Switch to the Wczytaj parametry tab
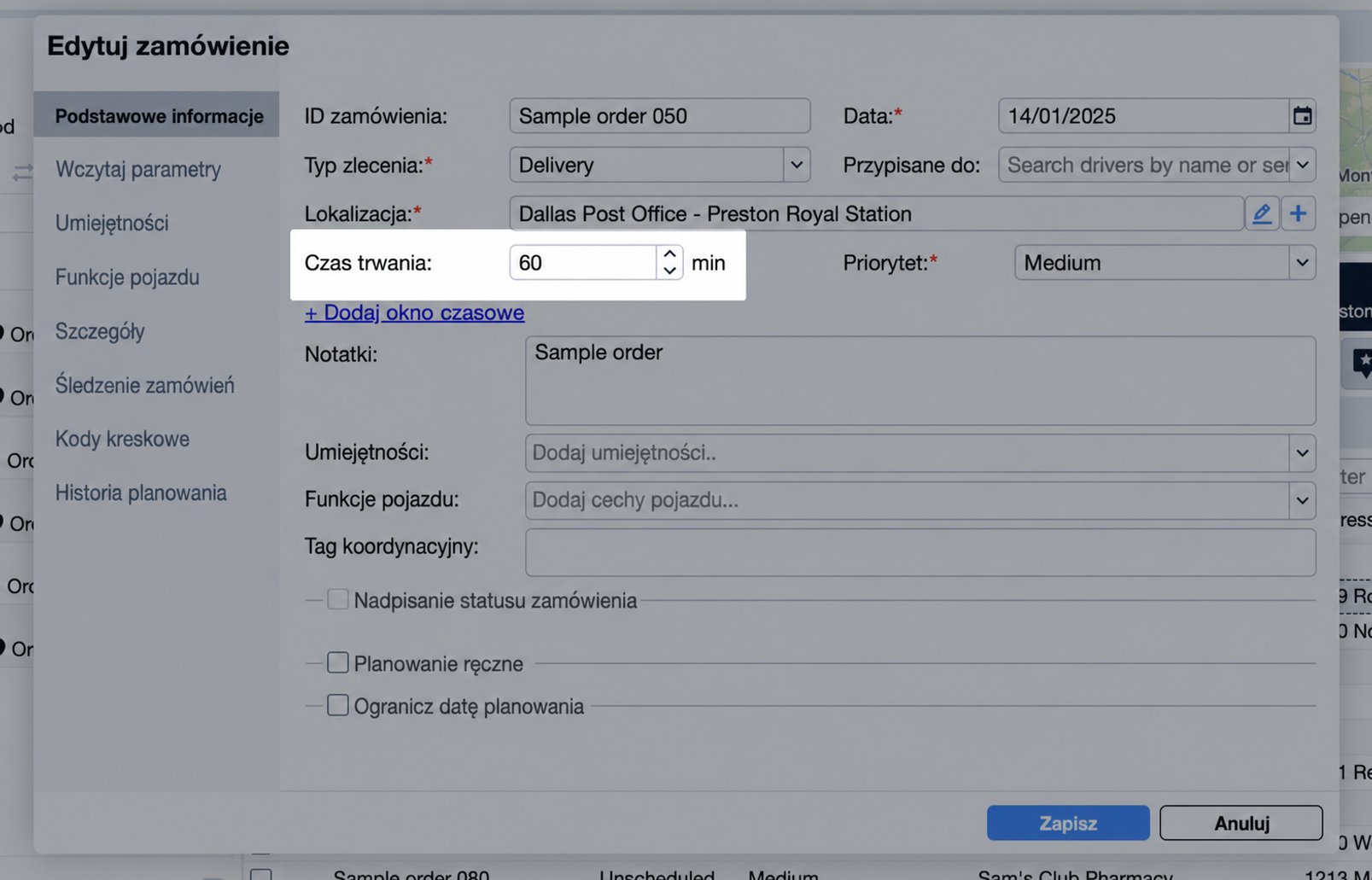Screen dimensions: 1372x880 138,169
